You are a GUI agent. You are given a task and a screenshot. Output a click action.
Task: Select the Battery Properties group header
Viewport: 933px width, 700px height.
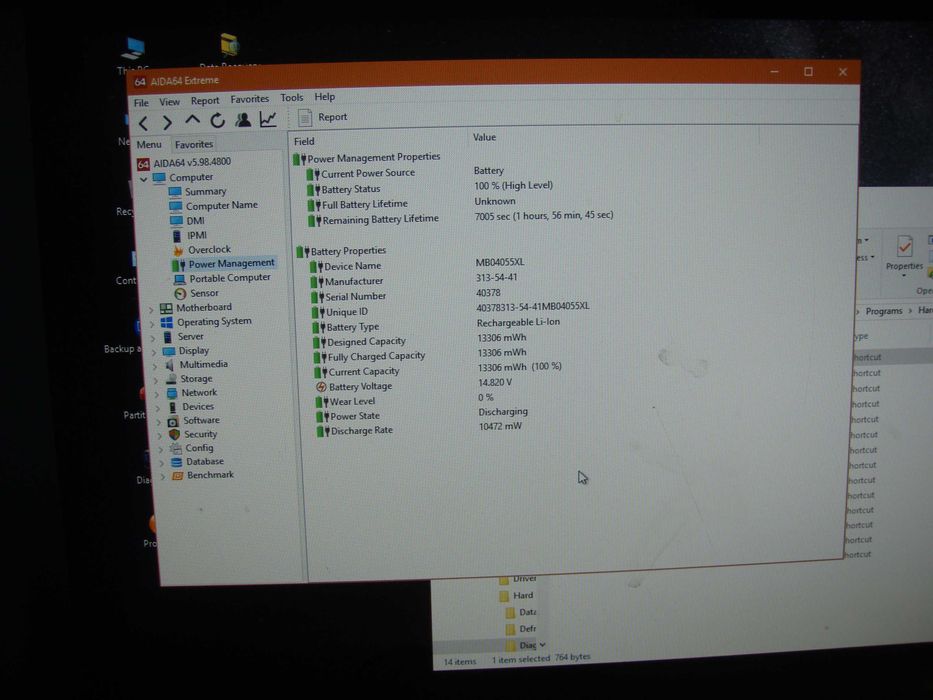(x=342, y=251)
